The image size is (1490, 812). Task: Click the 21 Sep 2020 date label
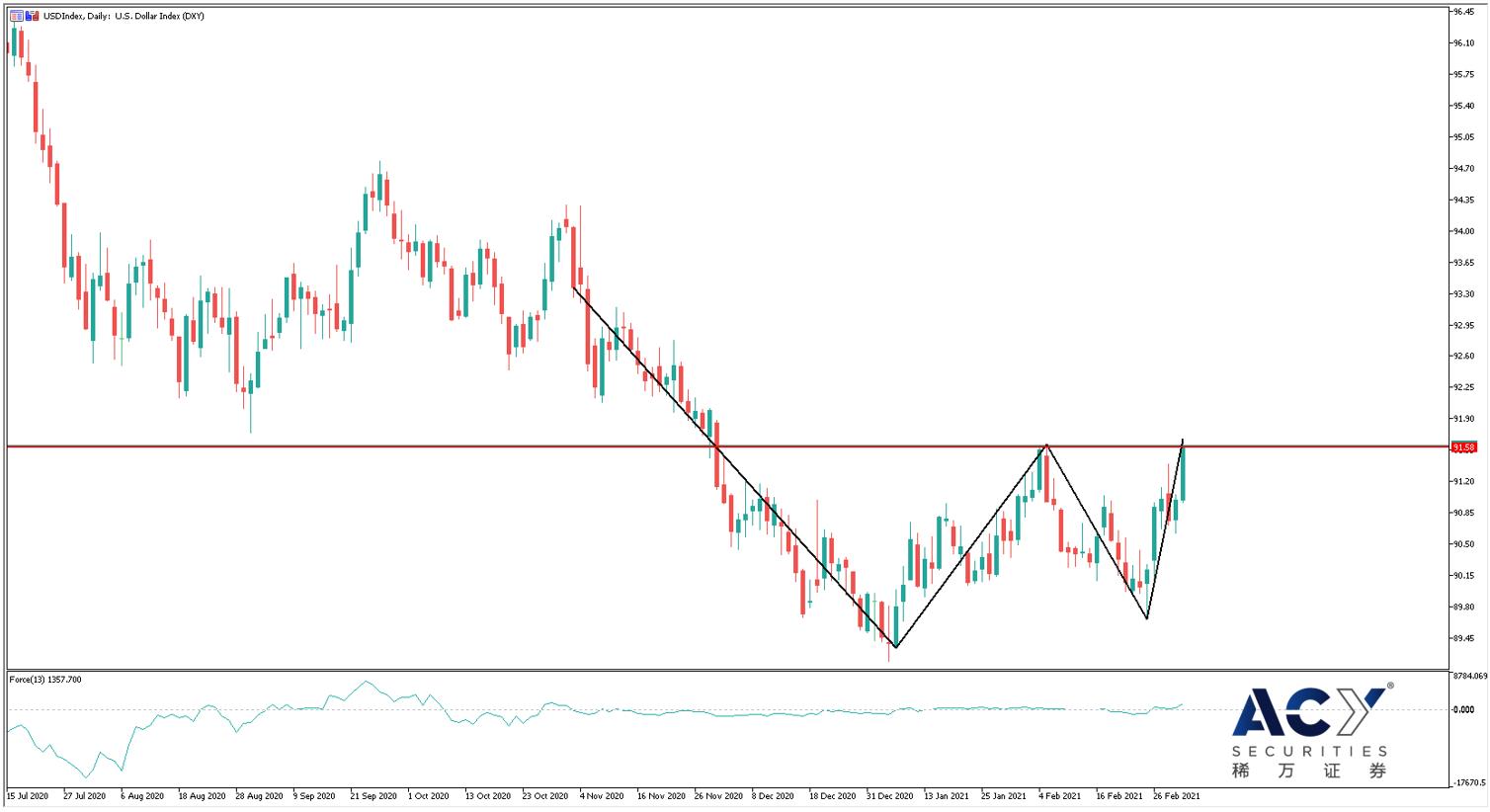pos(373,795)
